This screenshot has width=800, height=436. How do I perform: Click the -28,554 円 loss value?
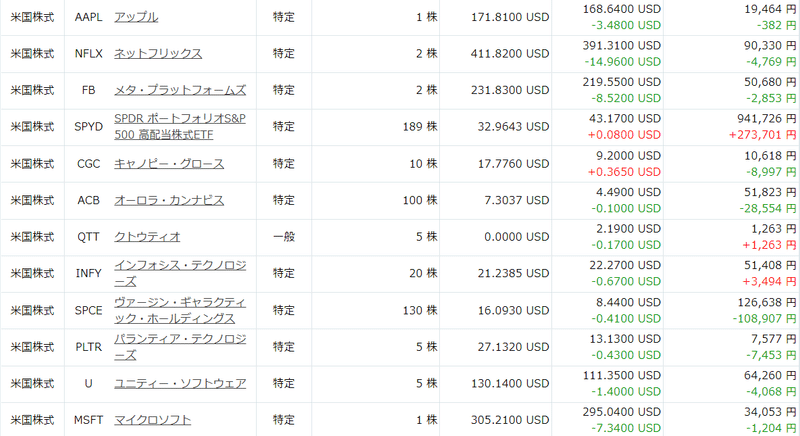(x=767, y=208)
